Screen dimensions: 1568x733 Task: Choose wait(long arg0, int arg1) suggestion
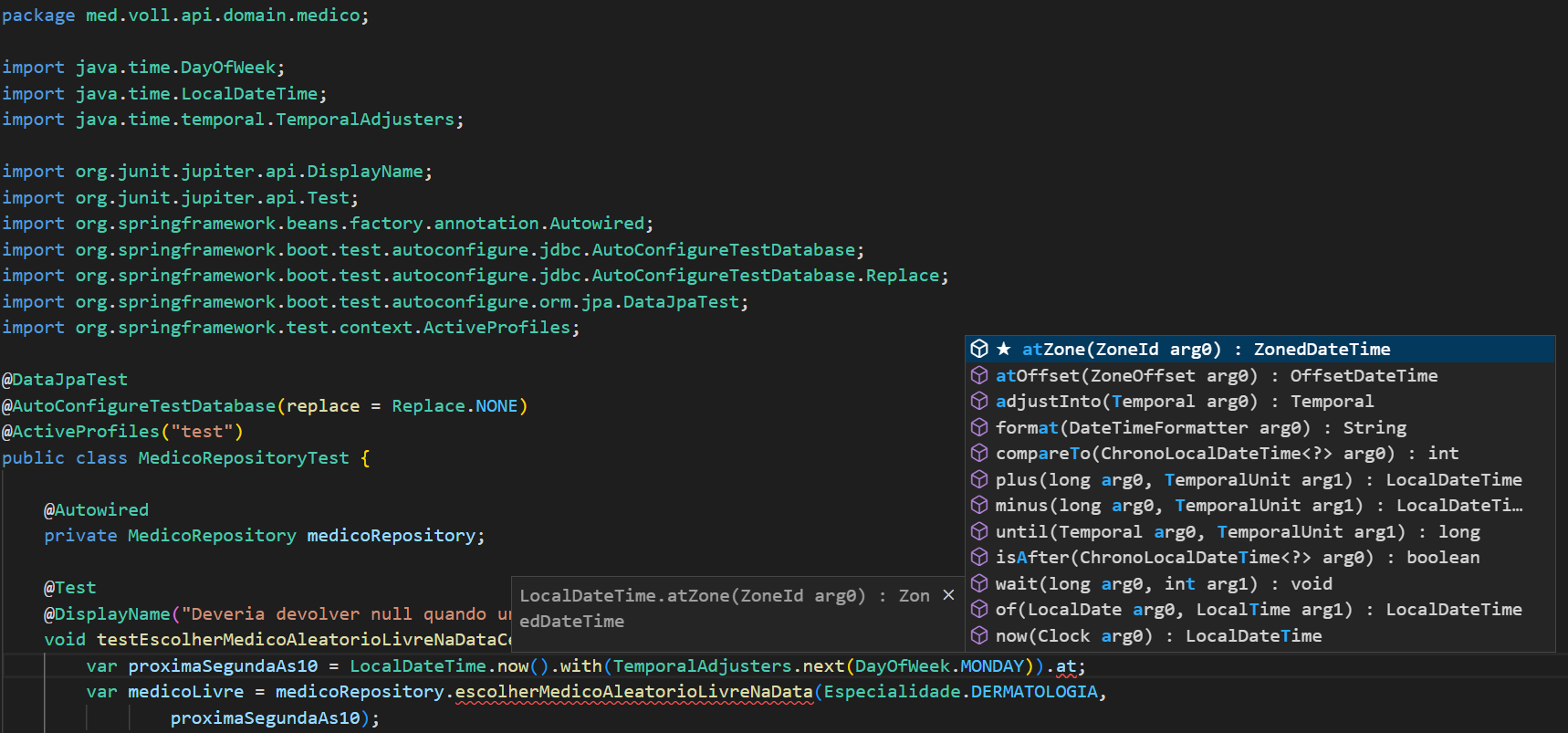click(1260, 583)
